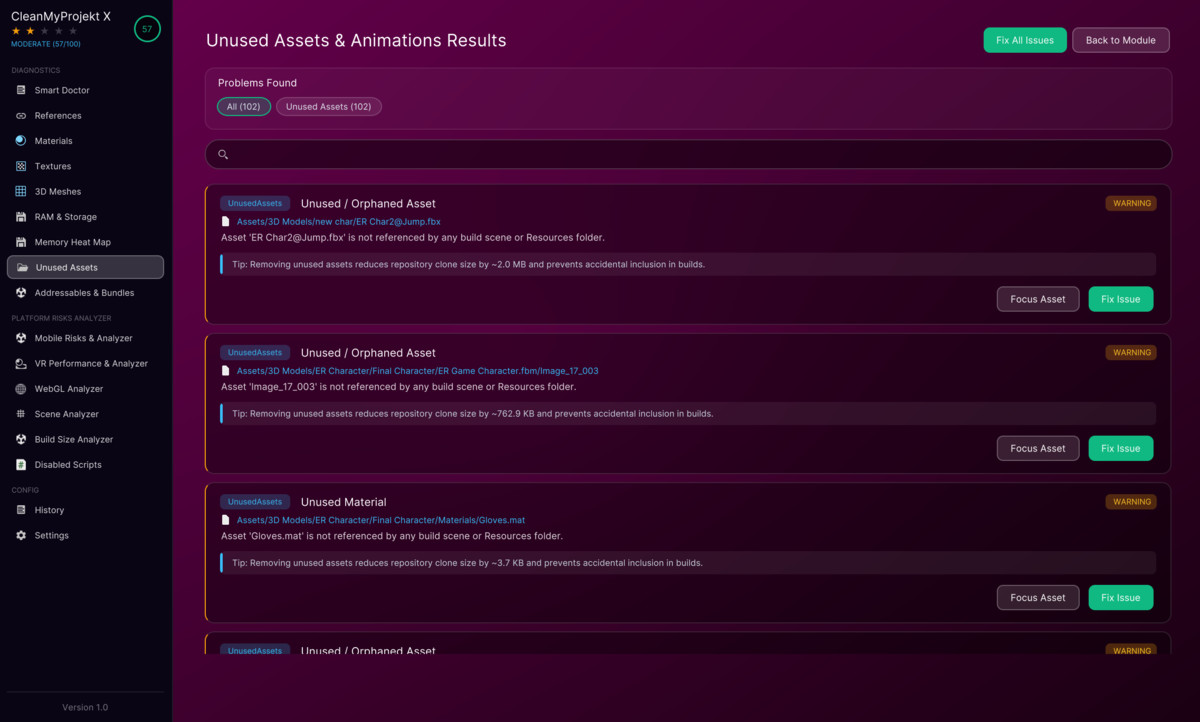Image resolution: width=1200 pixels, height=722 pixels.
Task: Open path ending in Image_17_003
Action: (418, 370)
